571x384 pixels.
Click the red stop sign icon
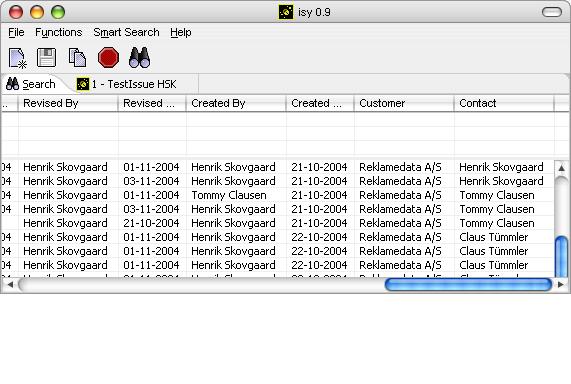point(108,58)
